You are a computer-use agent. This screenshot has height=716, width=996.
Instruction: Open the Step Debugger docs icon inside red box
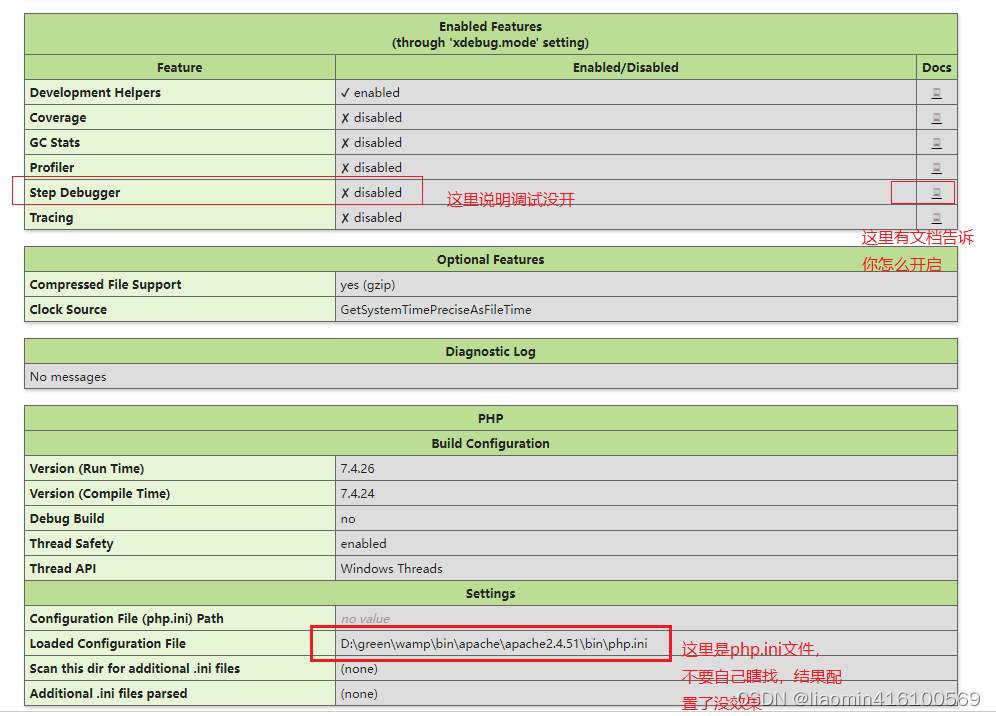(937, 192)
